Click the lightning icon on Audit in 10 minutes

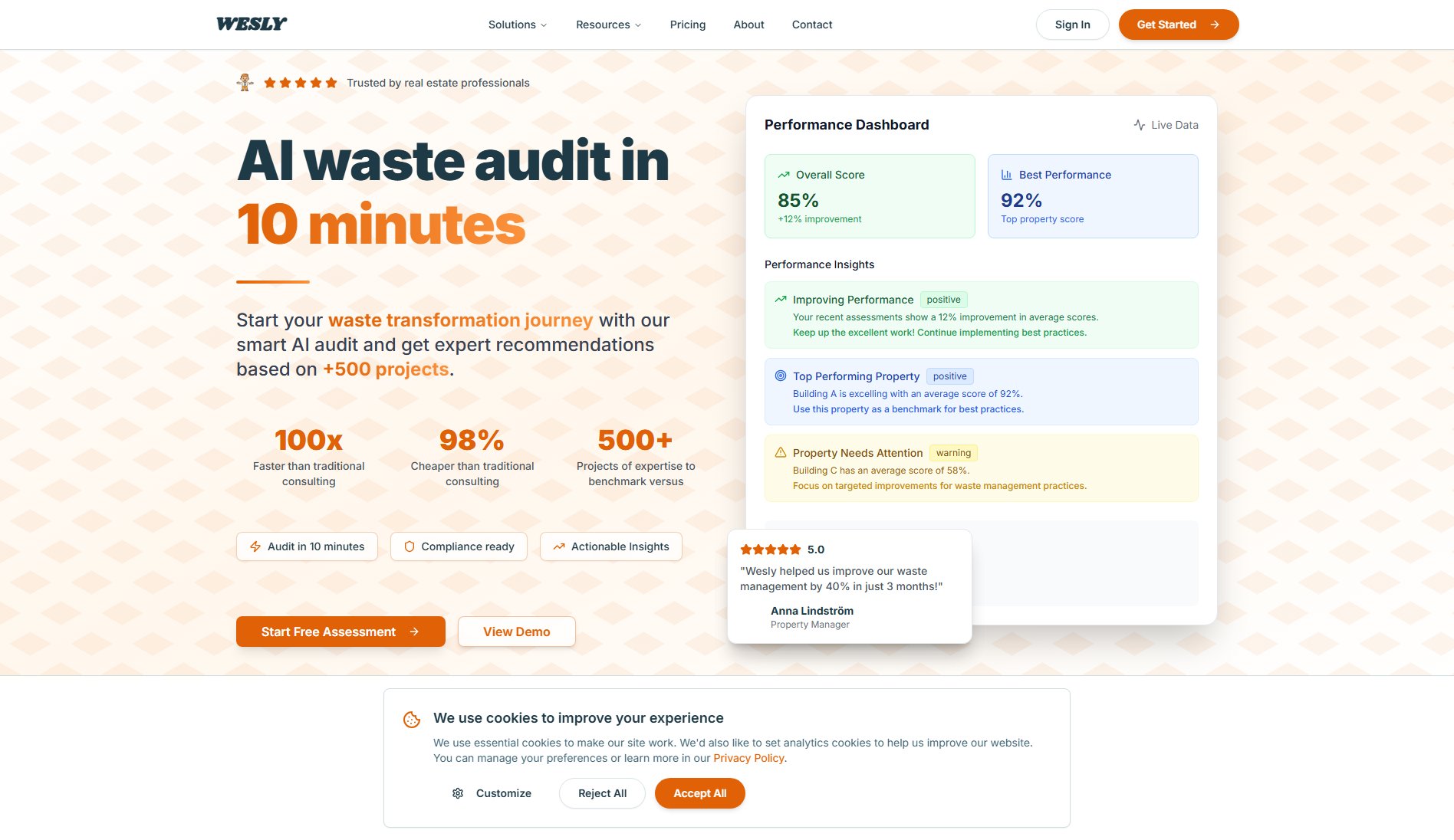(x=255, y=546)
